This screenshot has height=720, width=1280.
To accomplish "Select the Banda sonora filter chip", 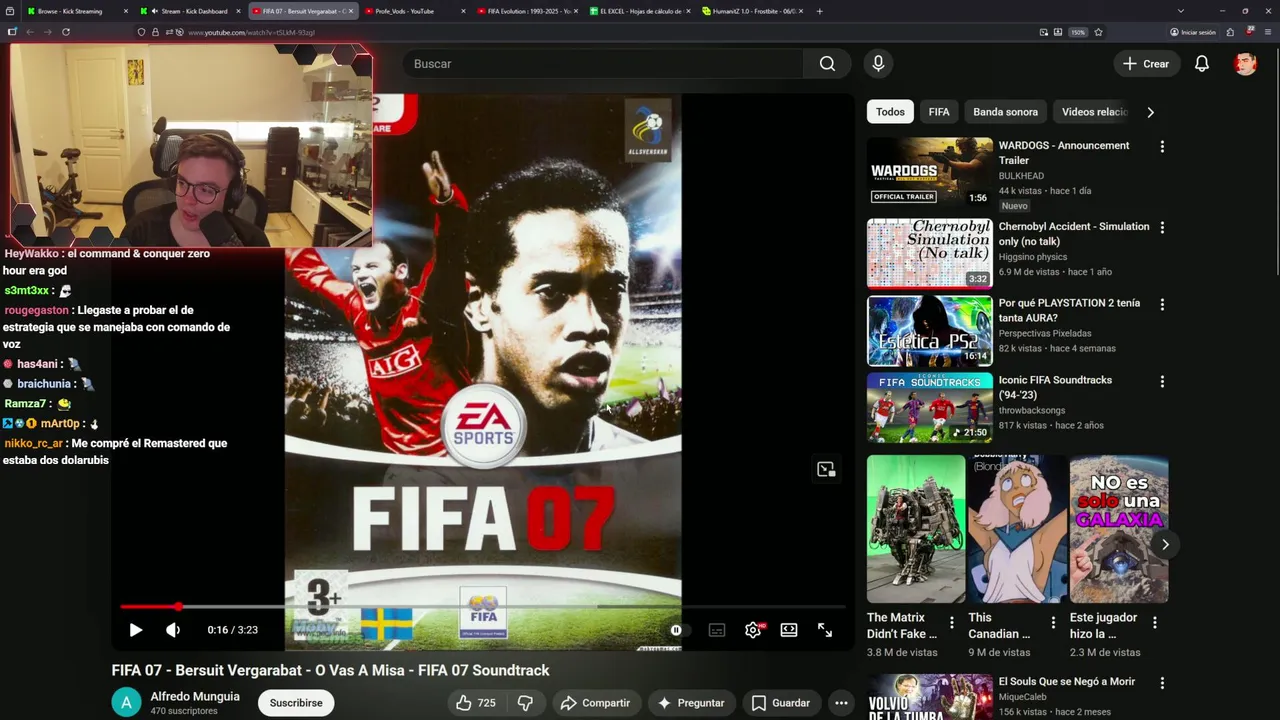I will click(1005, 112).
